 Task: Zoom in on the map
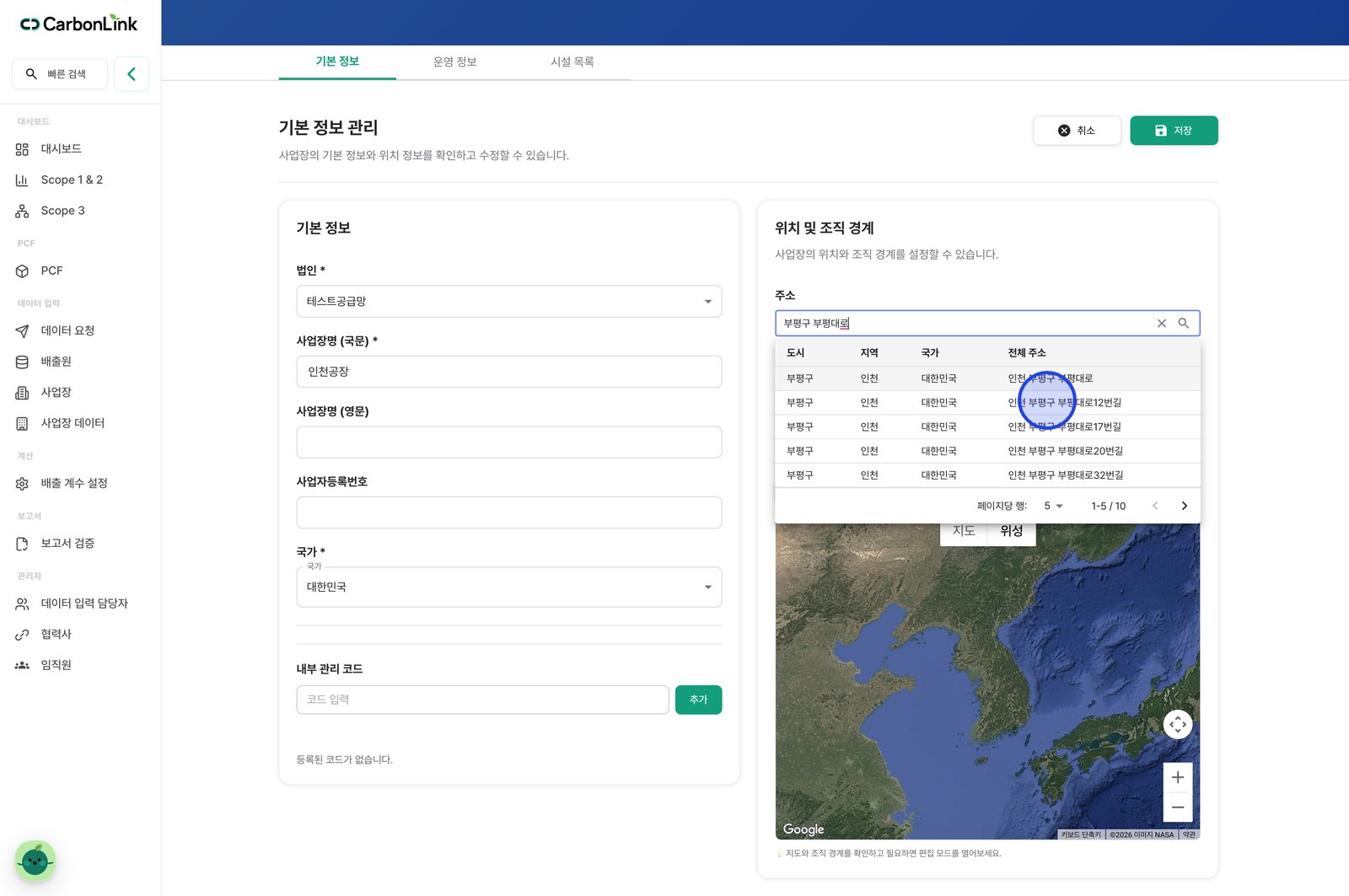tap(1178, 777)
